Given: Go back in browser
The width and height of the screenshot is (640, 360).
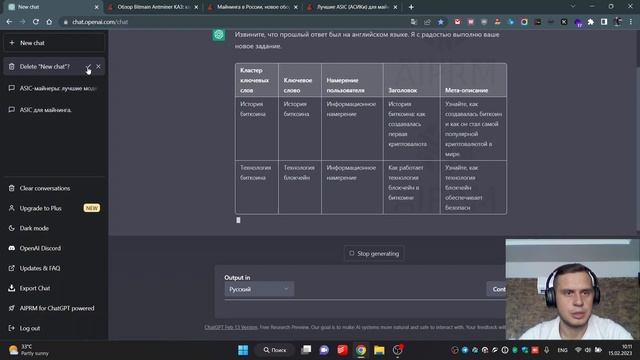Looking at the screenshot, I should click(9, 22).
